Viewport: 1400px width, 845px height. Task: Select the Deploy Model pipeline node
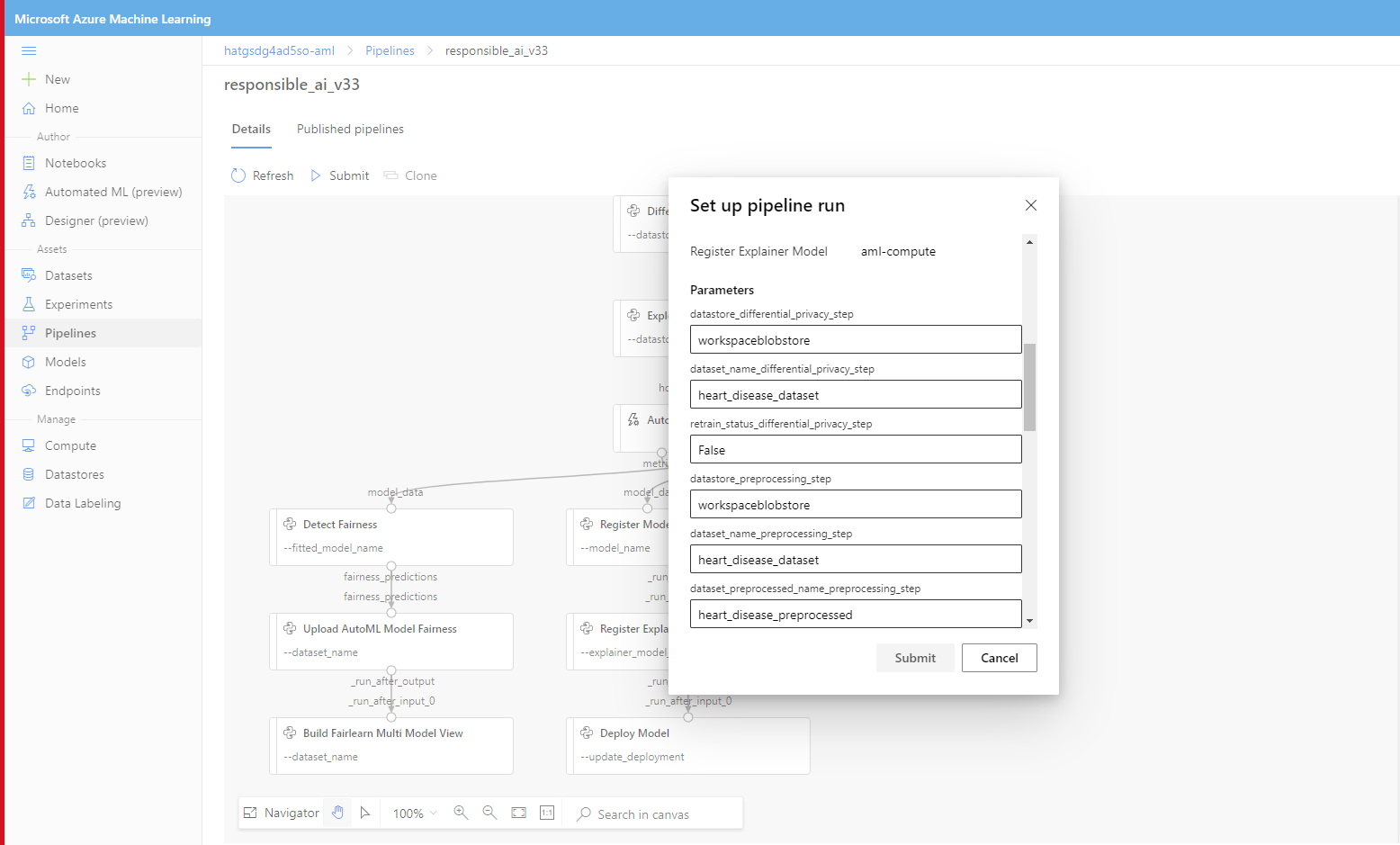pyautogui.click(x=688, y=746)
